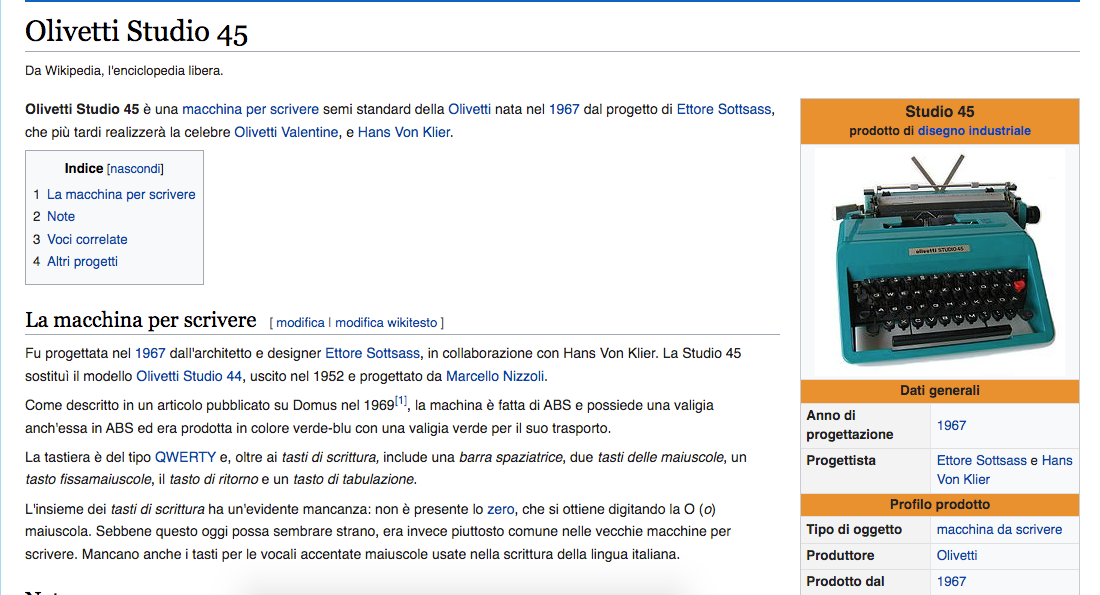Click the 'Prodotto dal' infobox label

pyautogui.click(x=845, y=582)
